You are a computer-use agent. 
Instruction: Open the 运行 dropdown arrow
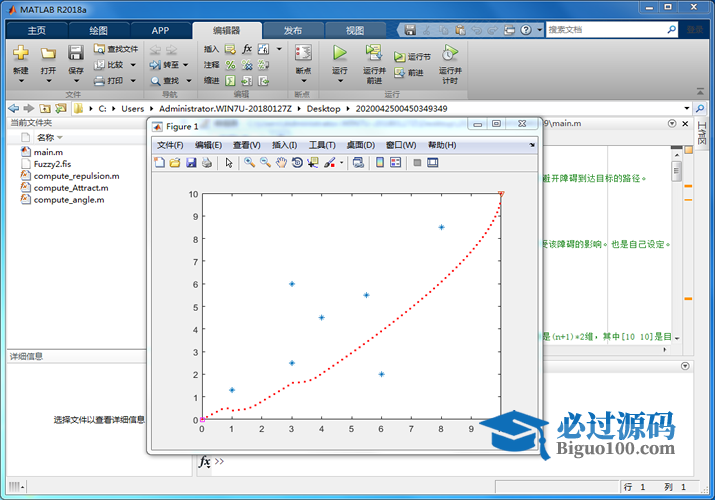click(x=340, y=81)
